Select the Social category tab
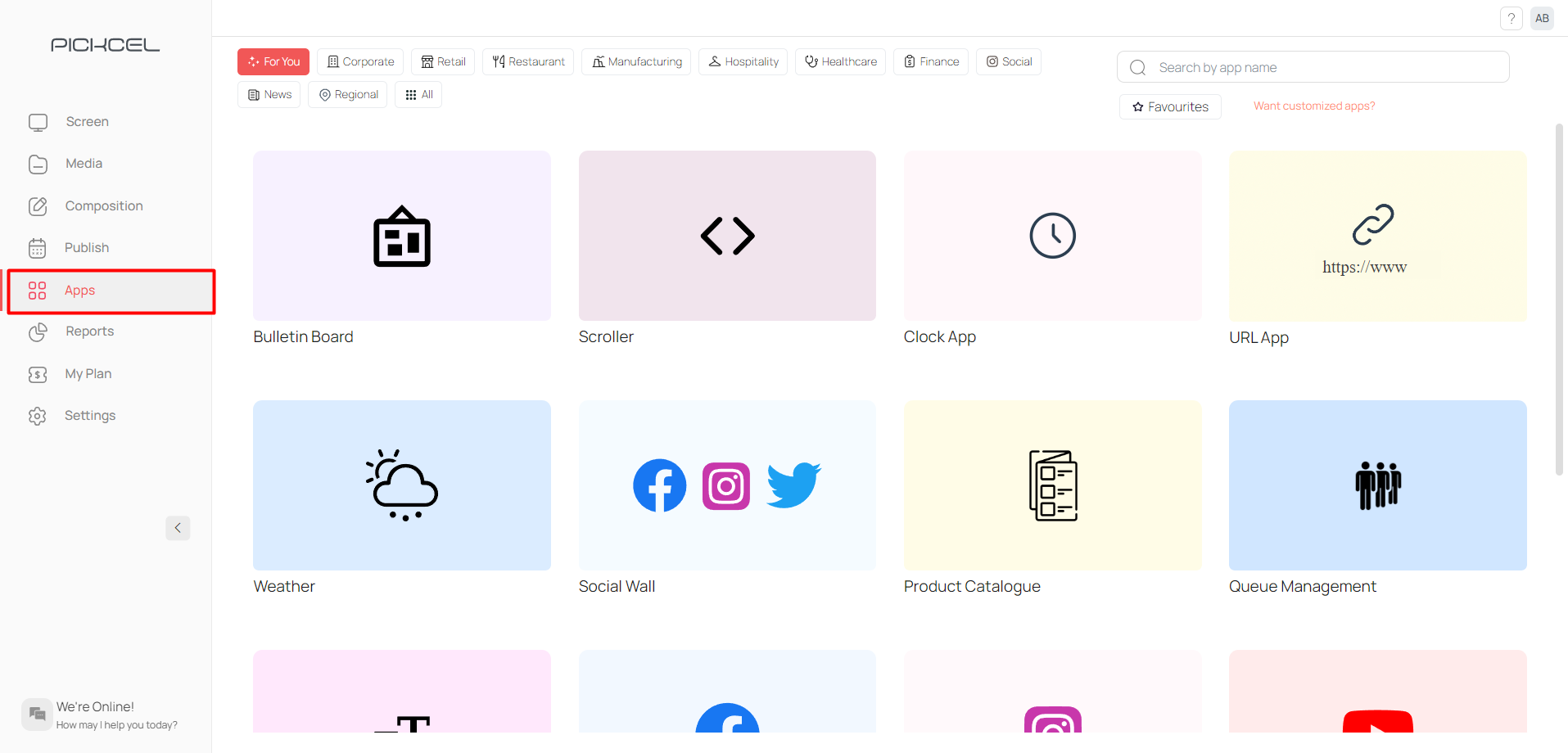 1009,61
